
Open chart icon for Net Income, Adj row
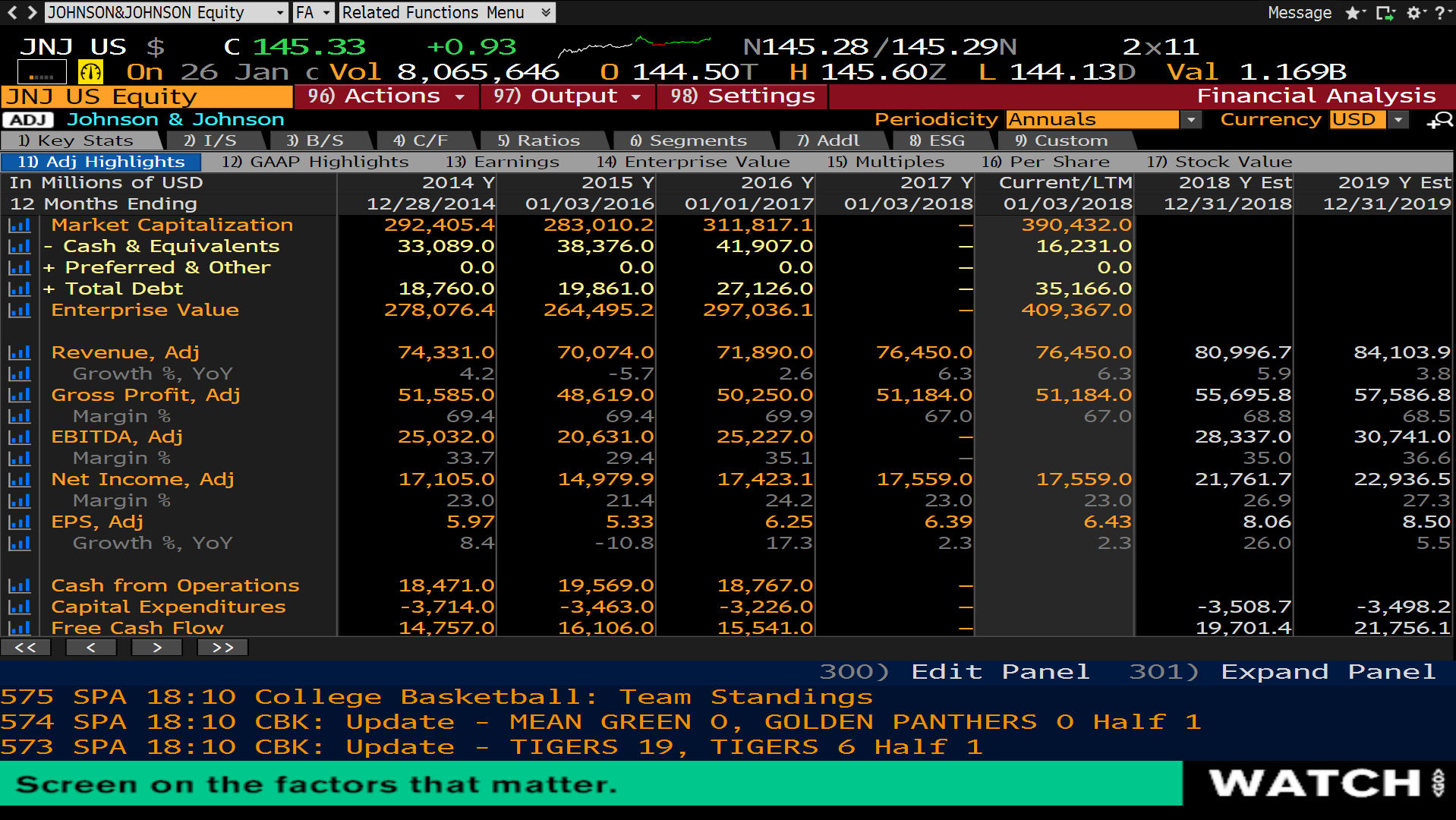20,480
